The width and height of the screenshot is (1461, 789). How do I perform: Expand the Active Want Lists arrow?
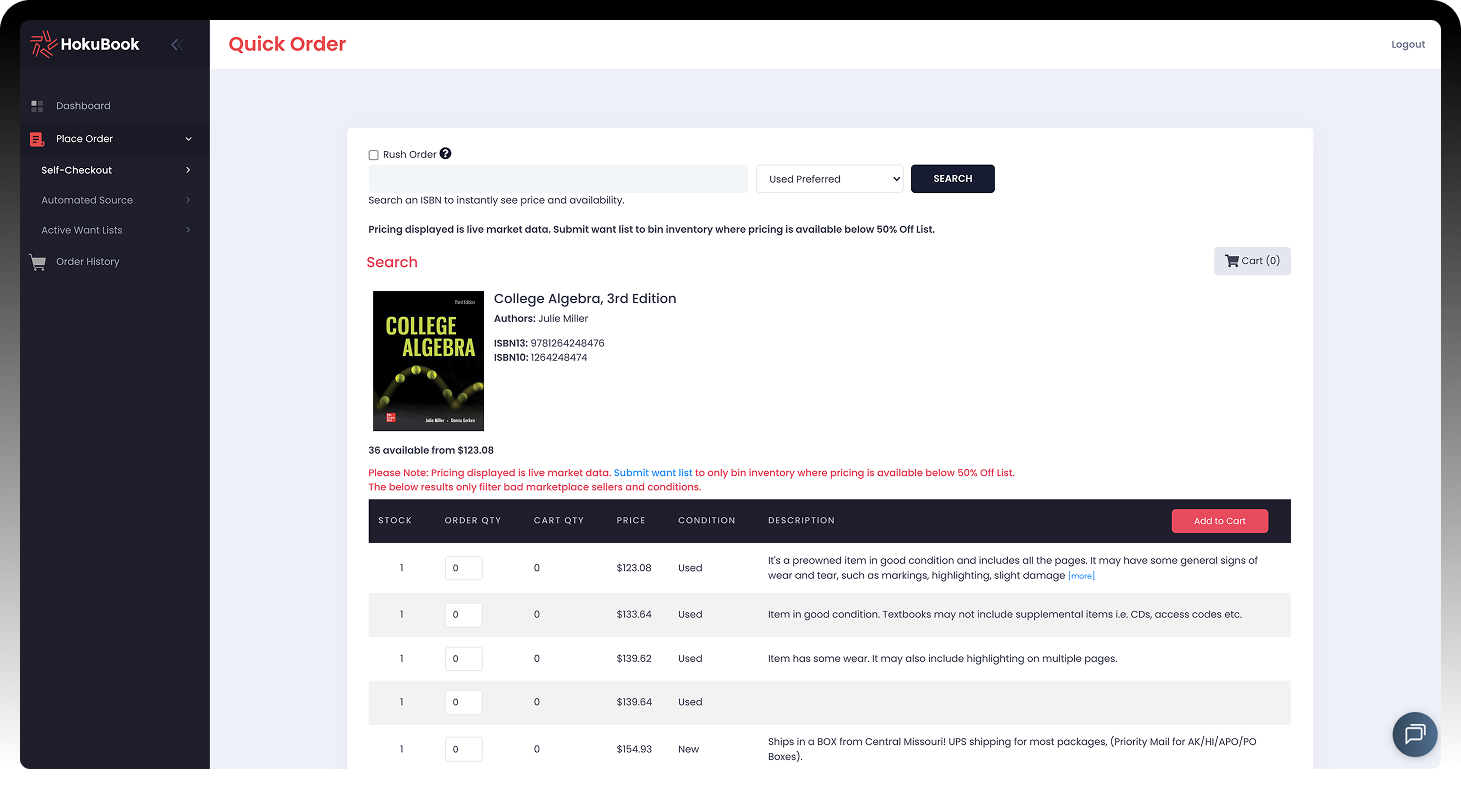click(188, 230)
